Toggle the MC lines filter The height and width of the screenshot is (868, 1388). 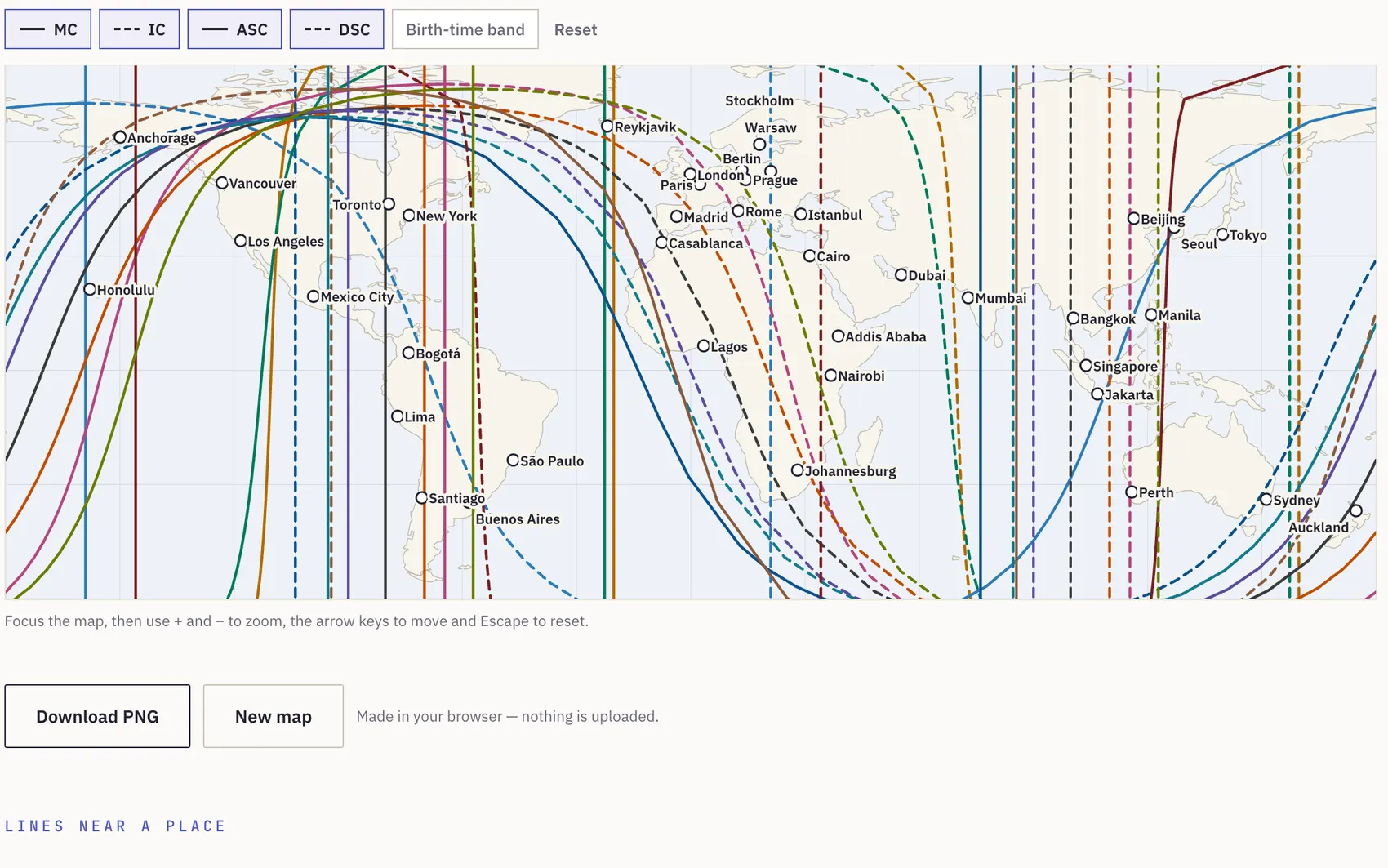click(x=48, y=29)
